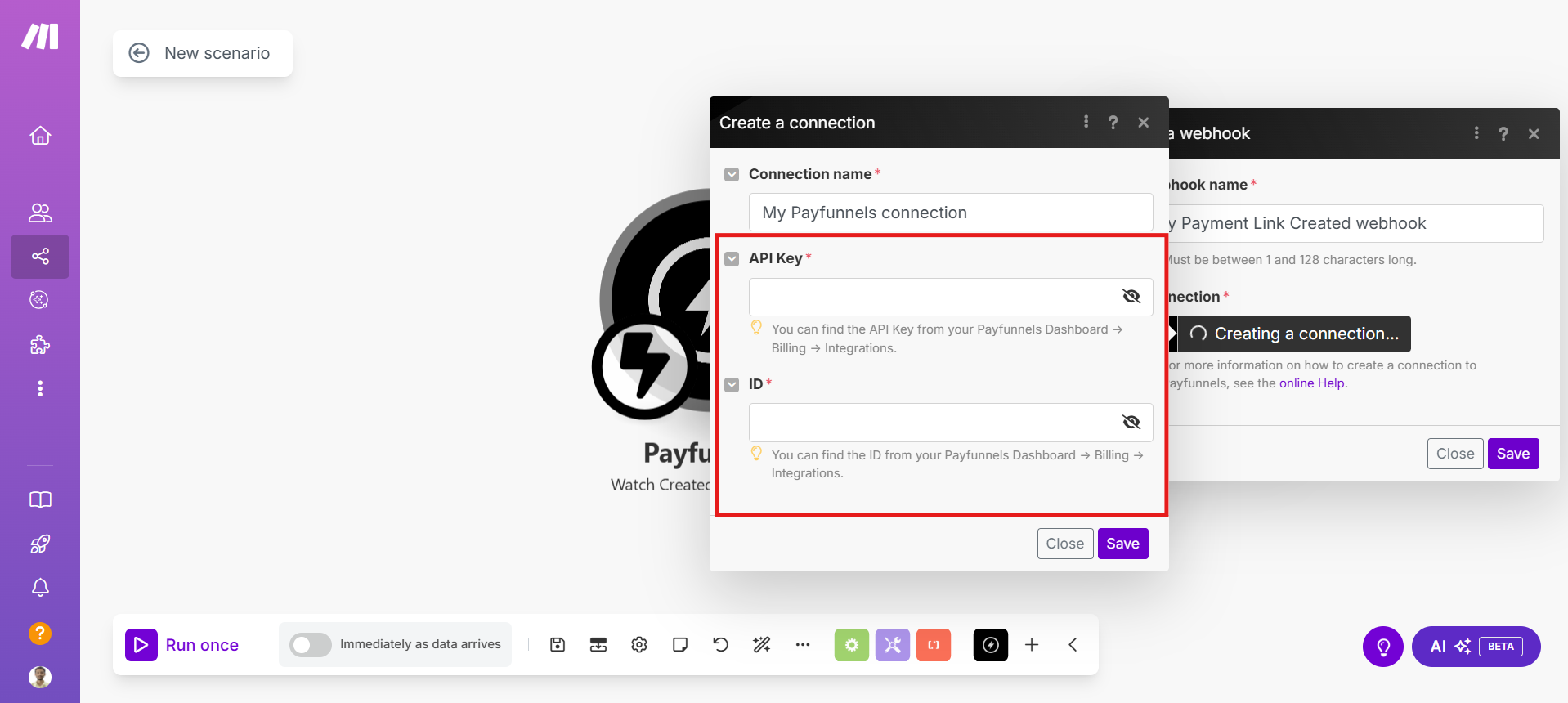Open Connections puzzle icon in sidebar

point(40,344)
